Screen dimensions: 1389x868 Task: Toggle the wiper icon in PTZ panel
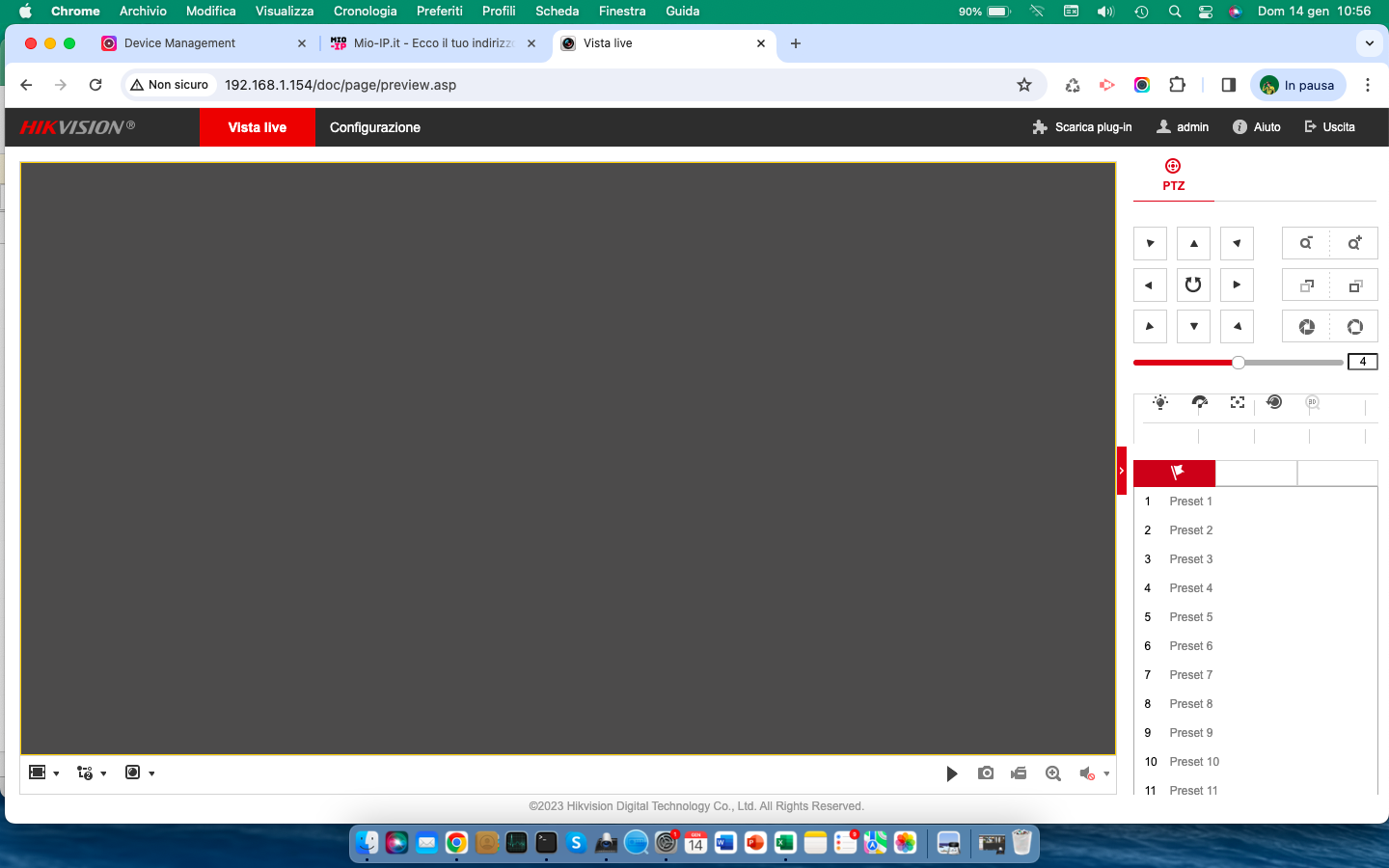coord(1199,403)
